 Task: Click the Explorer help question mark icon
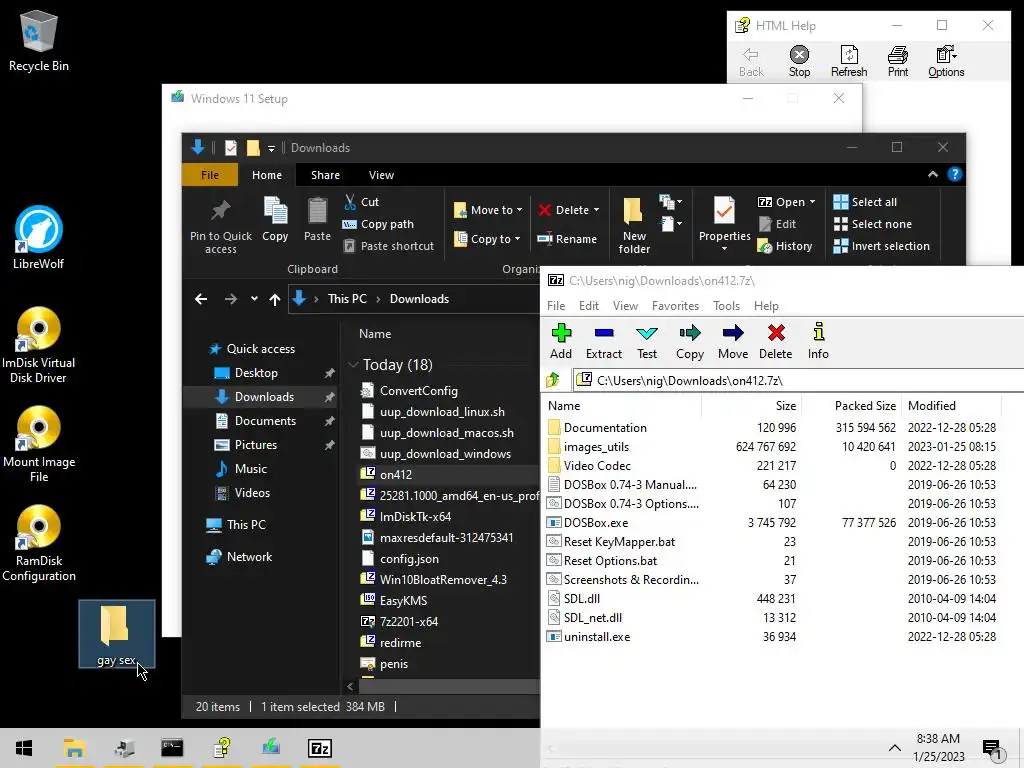tap(955, 174)
